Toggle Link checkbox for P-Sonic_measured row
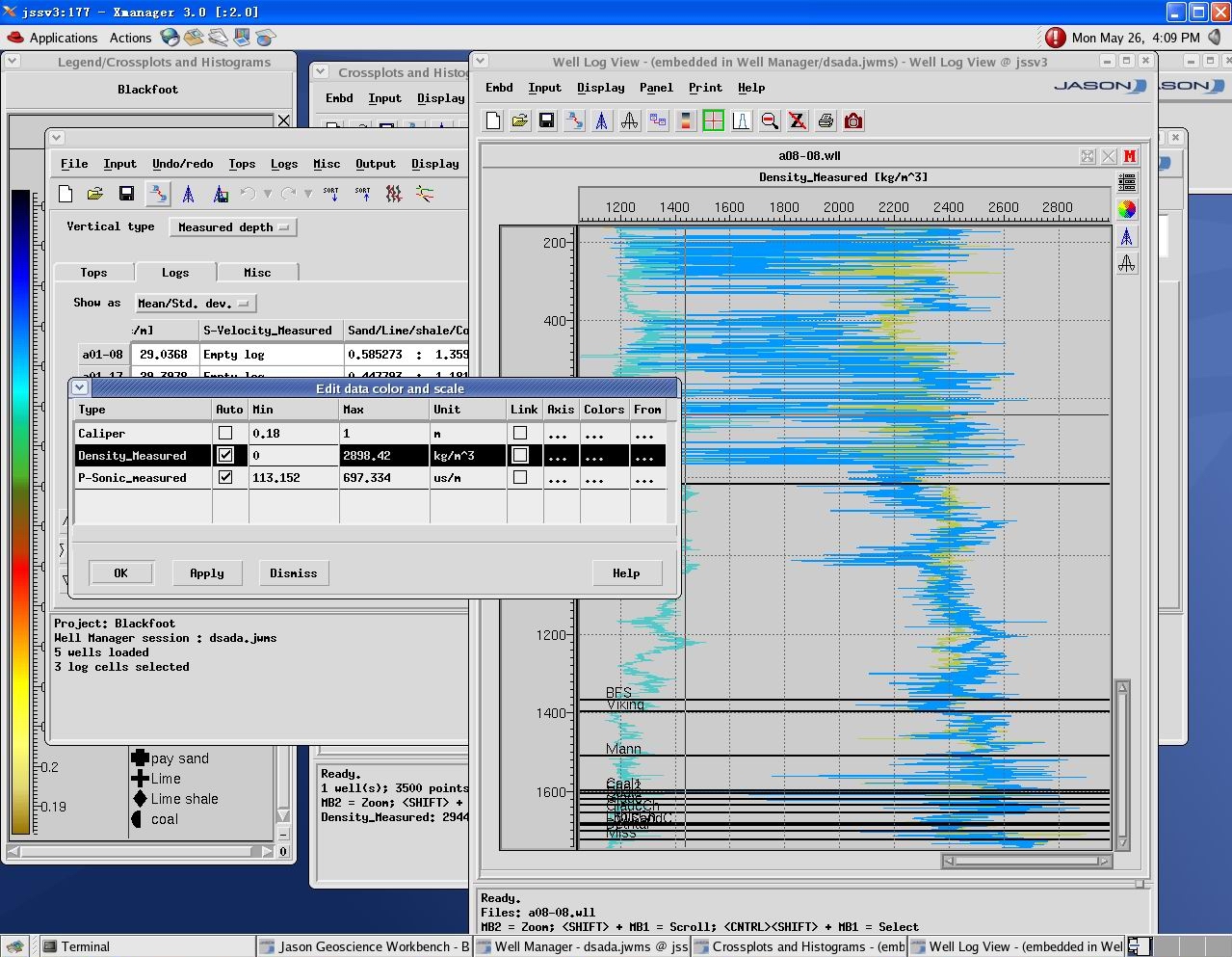The width and height of the screenshot is (1232, 957). pos(520,477)
